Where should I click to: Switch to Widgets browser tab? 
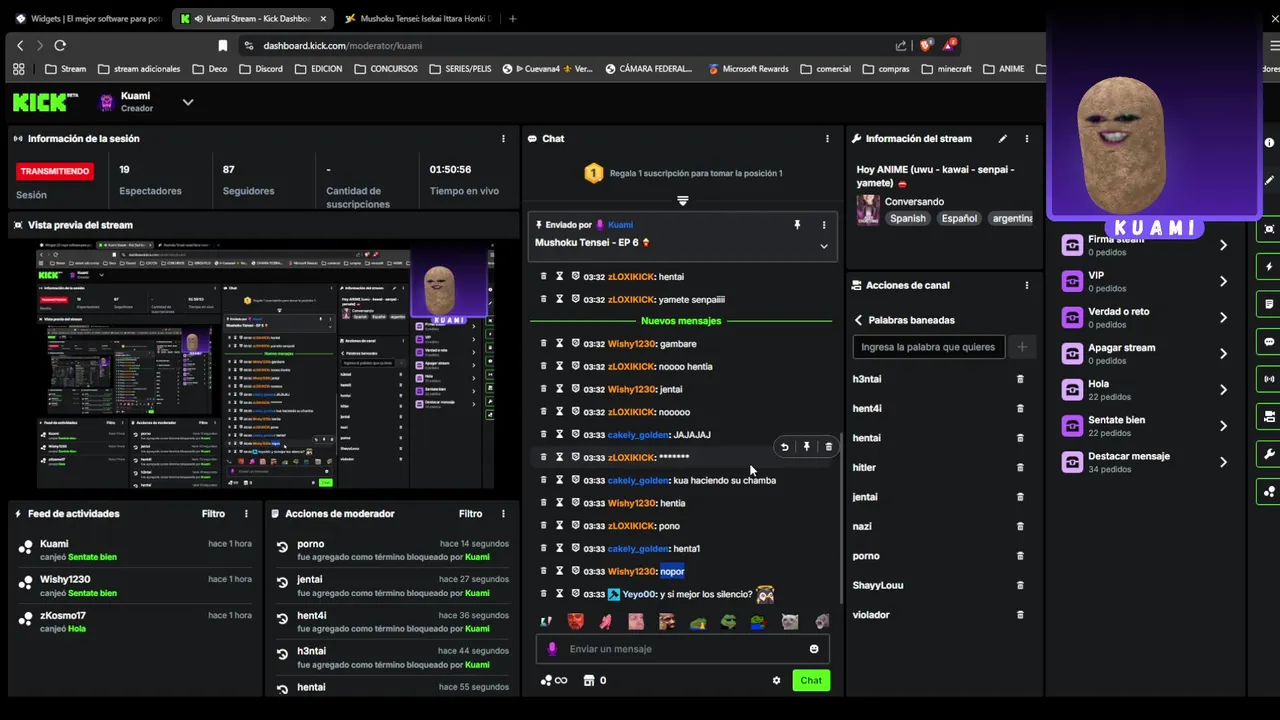click(88, 18)
